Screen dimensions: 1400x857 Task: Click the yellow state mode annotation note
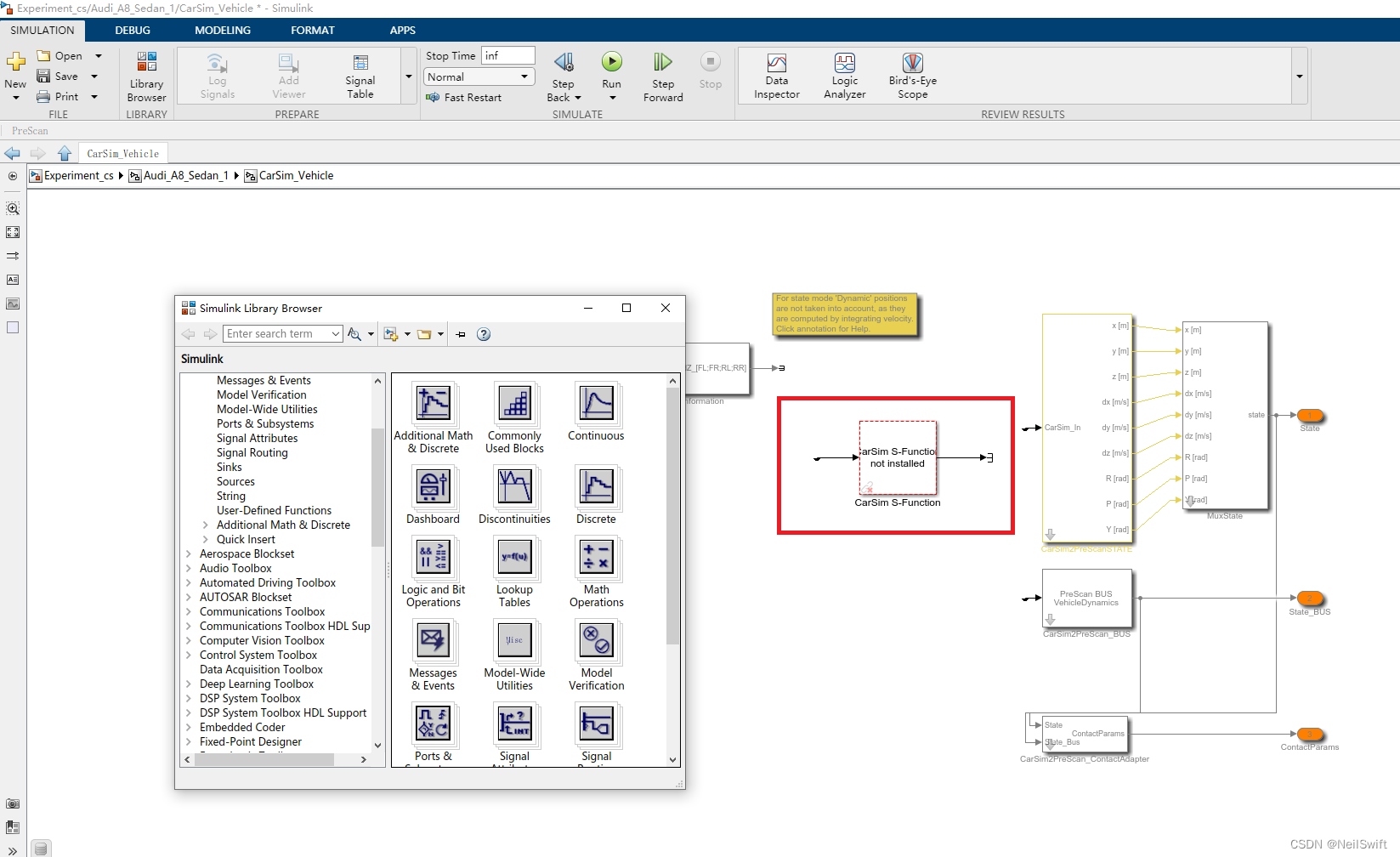coord(846,314)
